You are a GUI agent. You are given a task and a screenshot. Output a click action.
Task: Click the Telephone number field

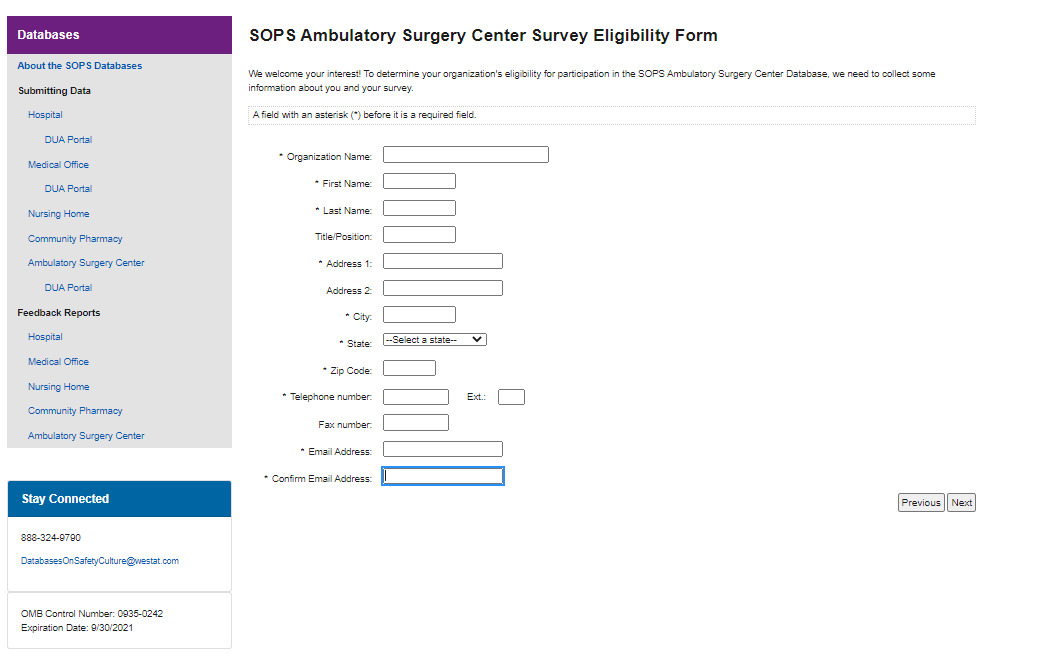[415, 397]
